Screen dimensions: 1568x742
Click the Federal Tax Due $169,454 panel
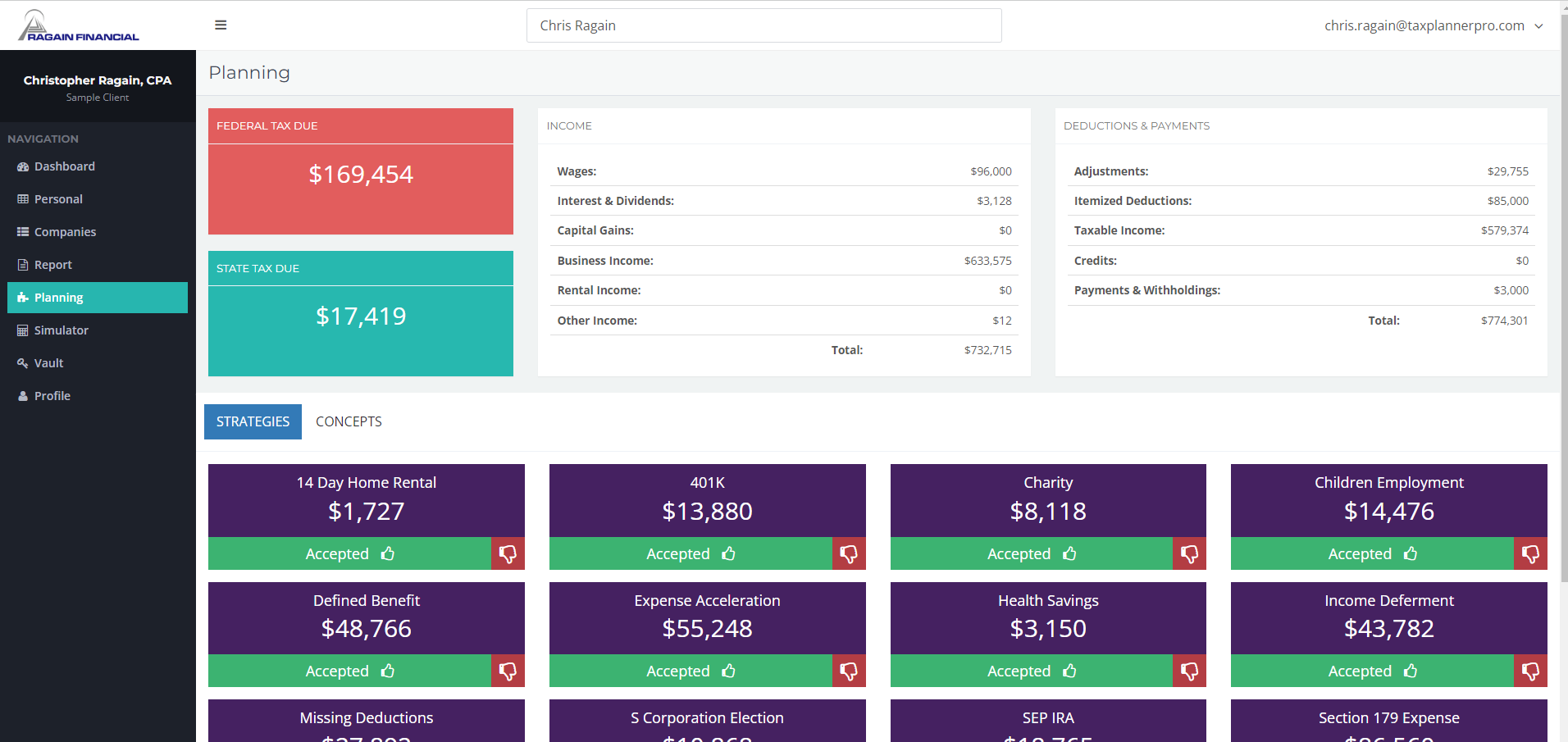(361, 171)
